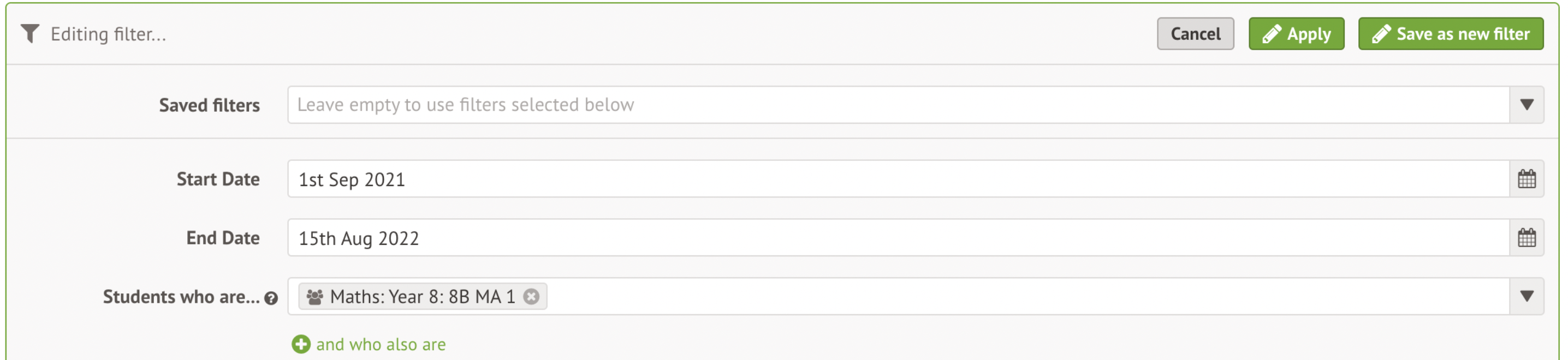Open the Start Date calendar picker
Screen dimensions: 1568x360
[x=1526, y=179]
